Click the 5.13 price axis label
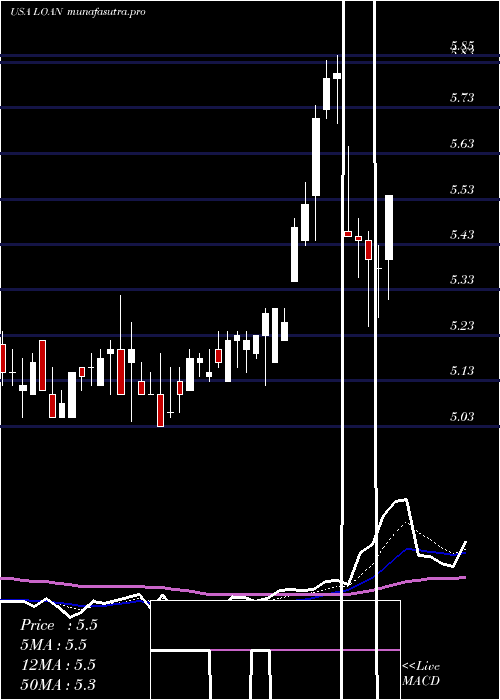Screen dimensions: 500x700 (x=462, y=371)
